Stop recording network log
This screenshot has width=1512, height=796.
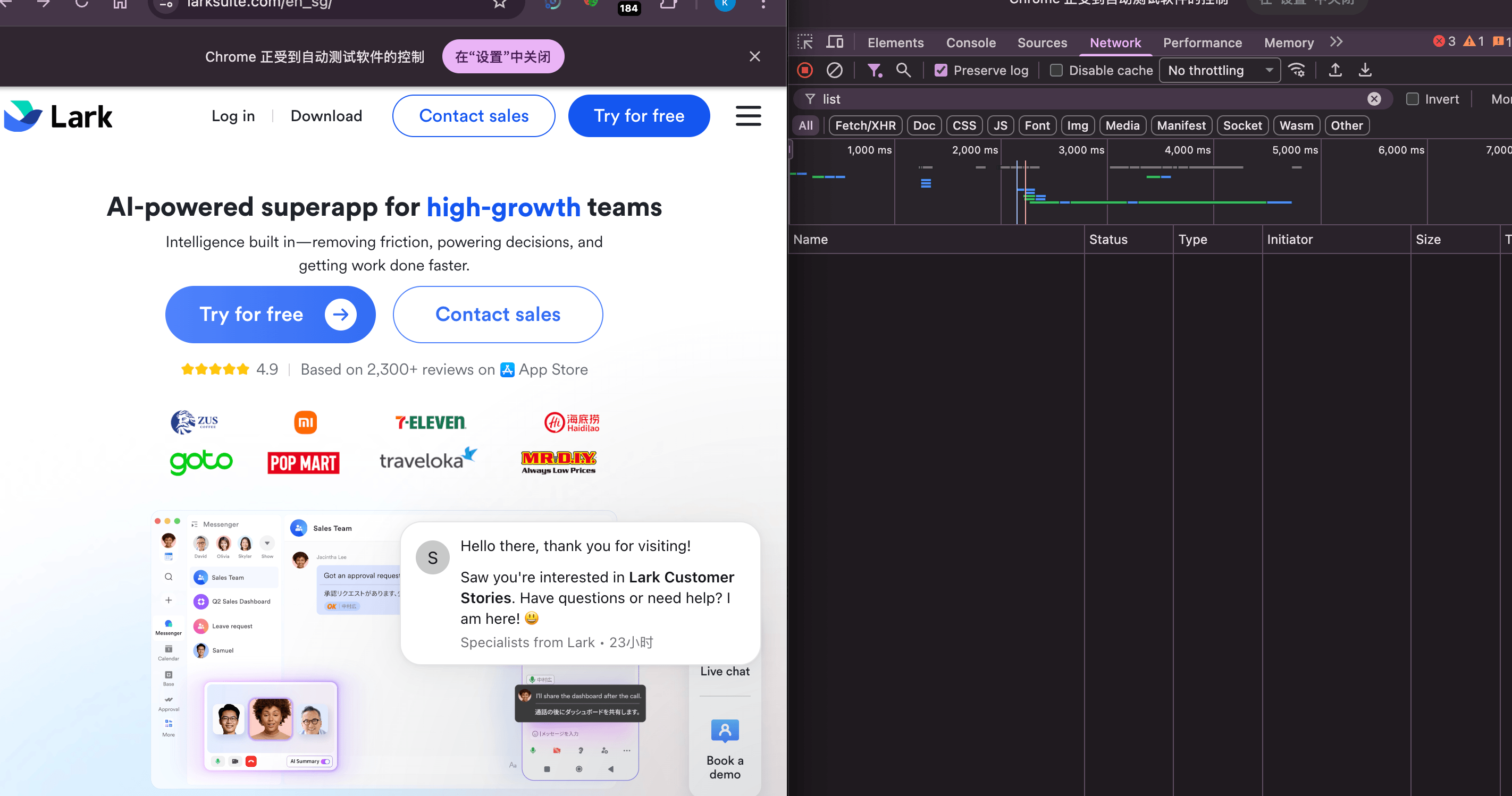click(x=805, y=70)
